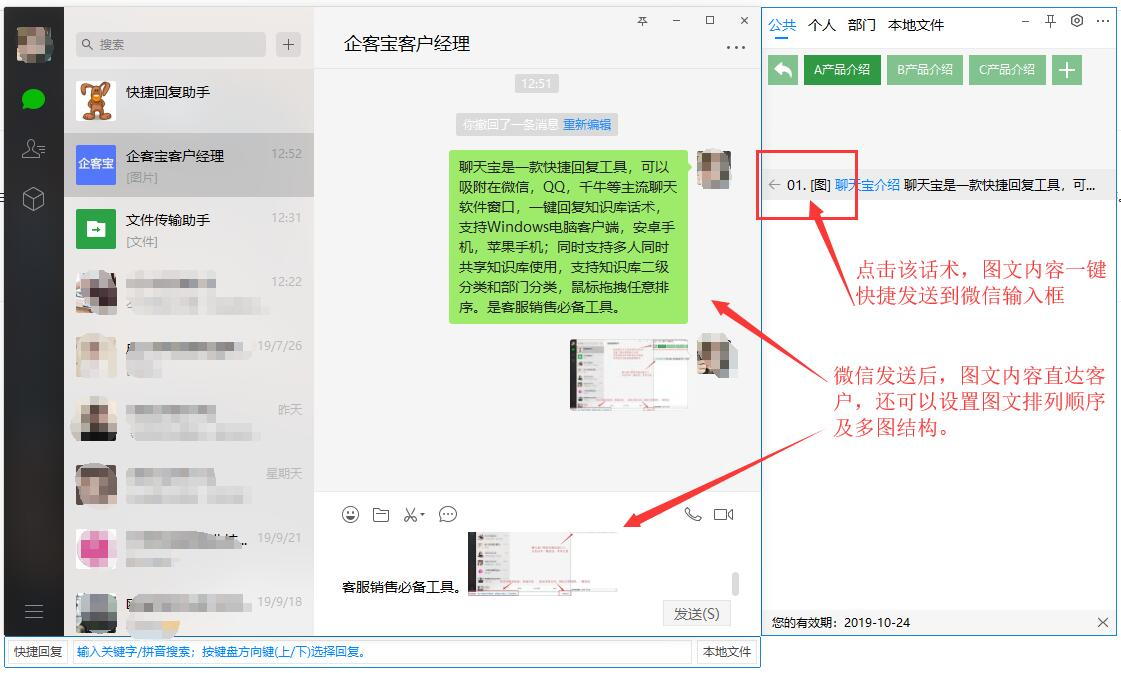
Task: Click the plus button beside search box
Action: tap(288, 44)
